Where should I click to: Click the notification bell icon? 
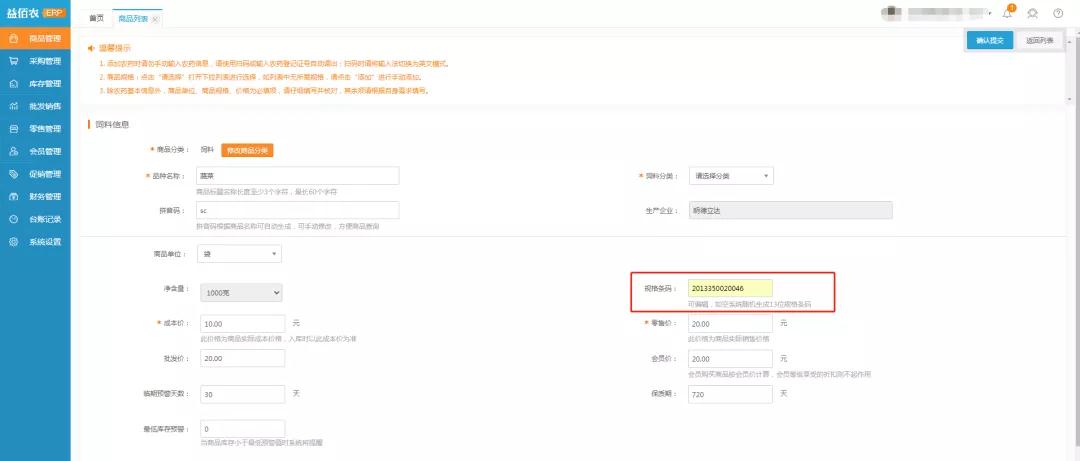(1008, 13)
